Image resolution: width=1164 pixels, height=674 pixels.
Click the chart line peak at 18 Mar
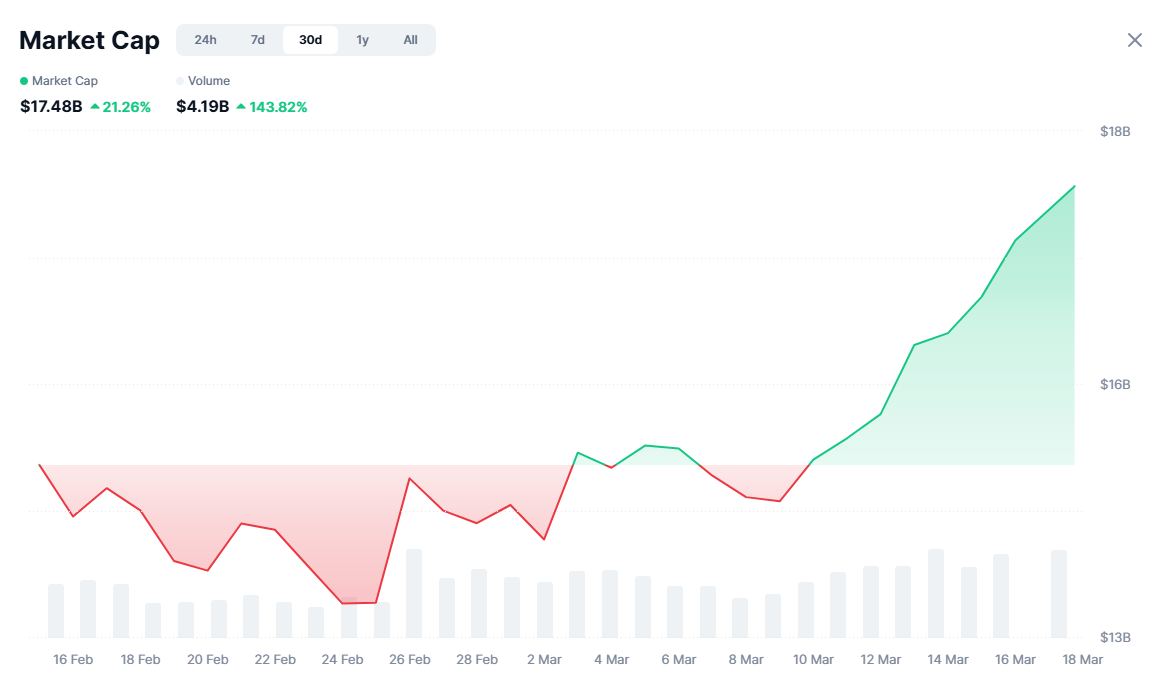pos(1074,186)
